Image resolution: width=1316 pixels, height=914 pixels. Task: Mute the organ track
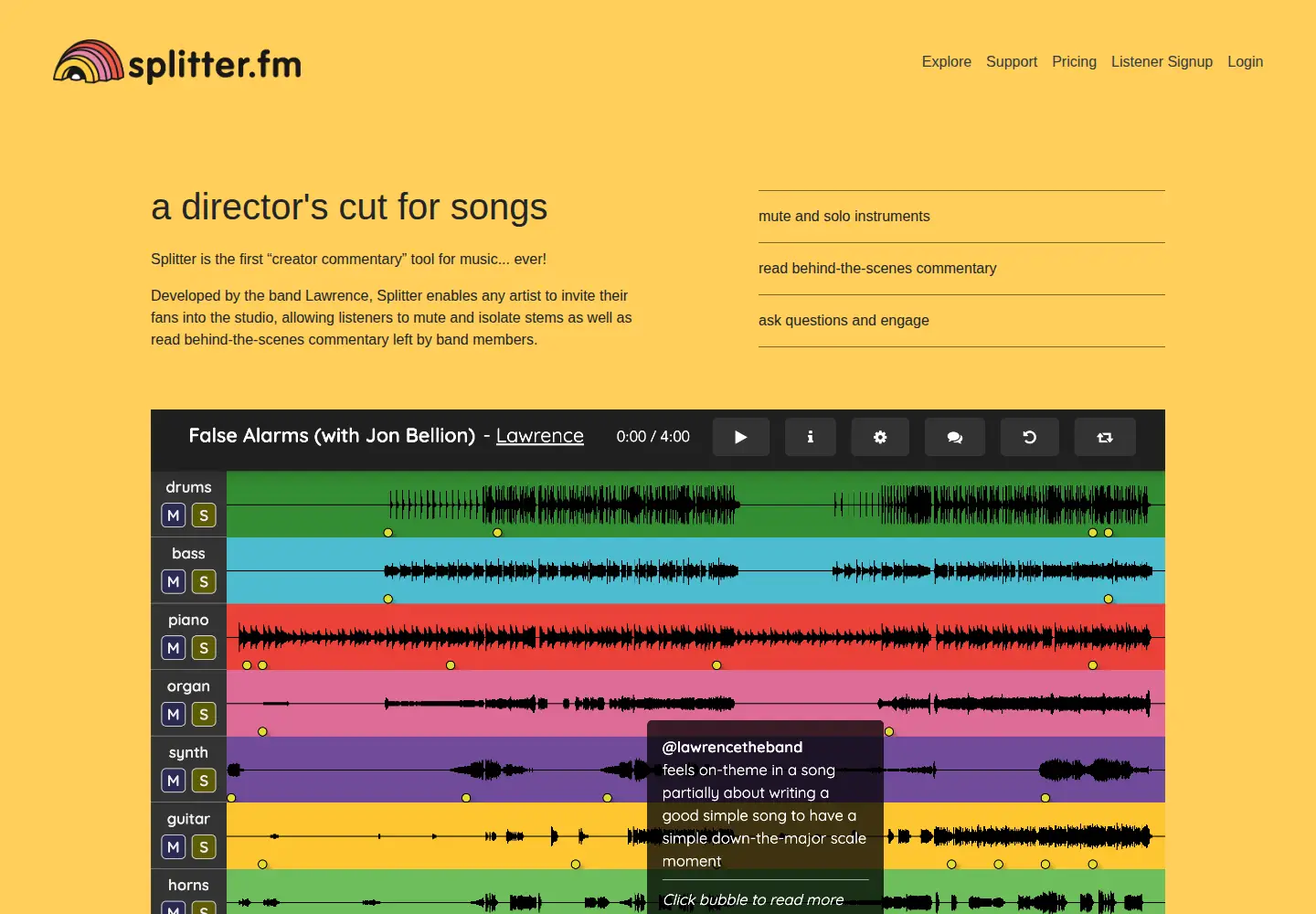click(x=174, y=714)
